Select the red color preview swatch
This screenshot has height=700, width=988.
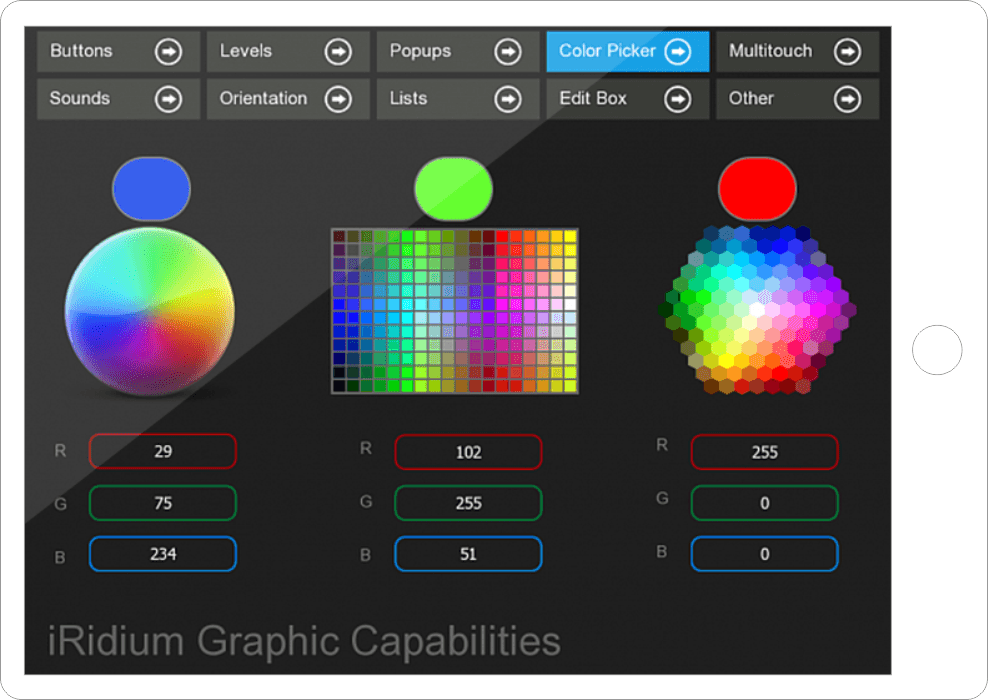757,188
